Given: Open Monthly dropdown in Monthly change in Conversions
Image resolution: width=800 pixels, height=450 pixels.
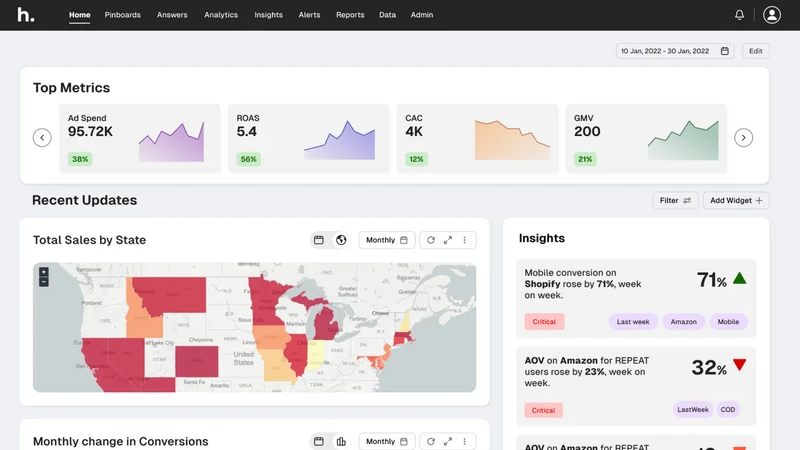Looking at the screenshot, I should 387,441.
